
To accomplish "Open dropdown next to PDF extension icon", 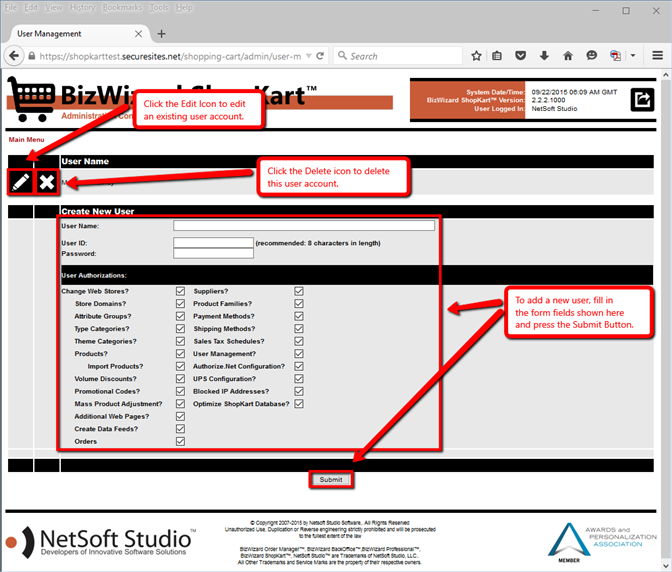I will pyautogui.click(x=633, y=56).
